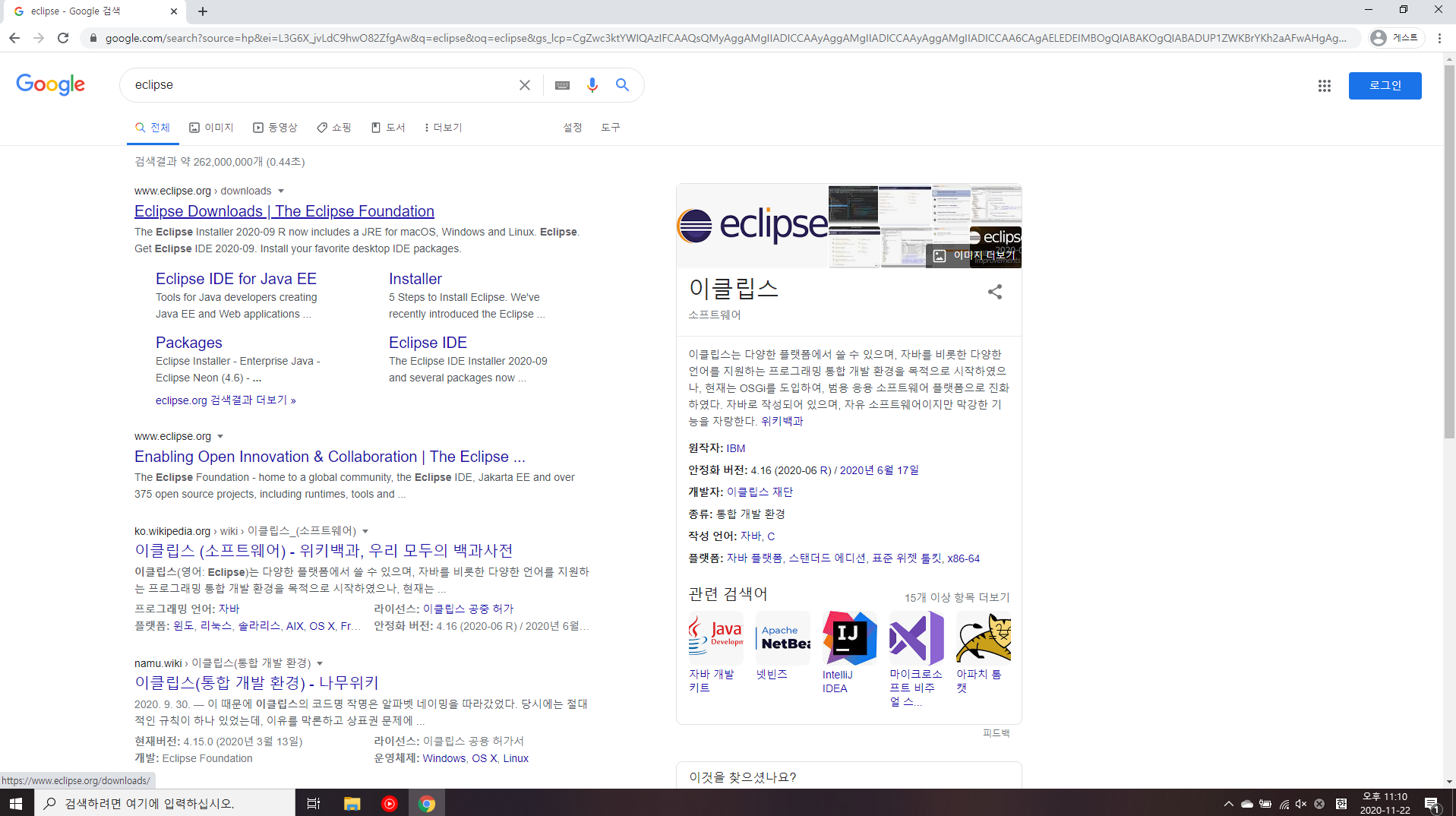
Task: Expand dropdown next to www.eclipse.org downloads
Action: 281,191
